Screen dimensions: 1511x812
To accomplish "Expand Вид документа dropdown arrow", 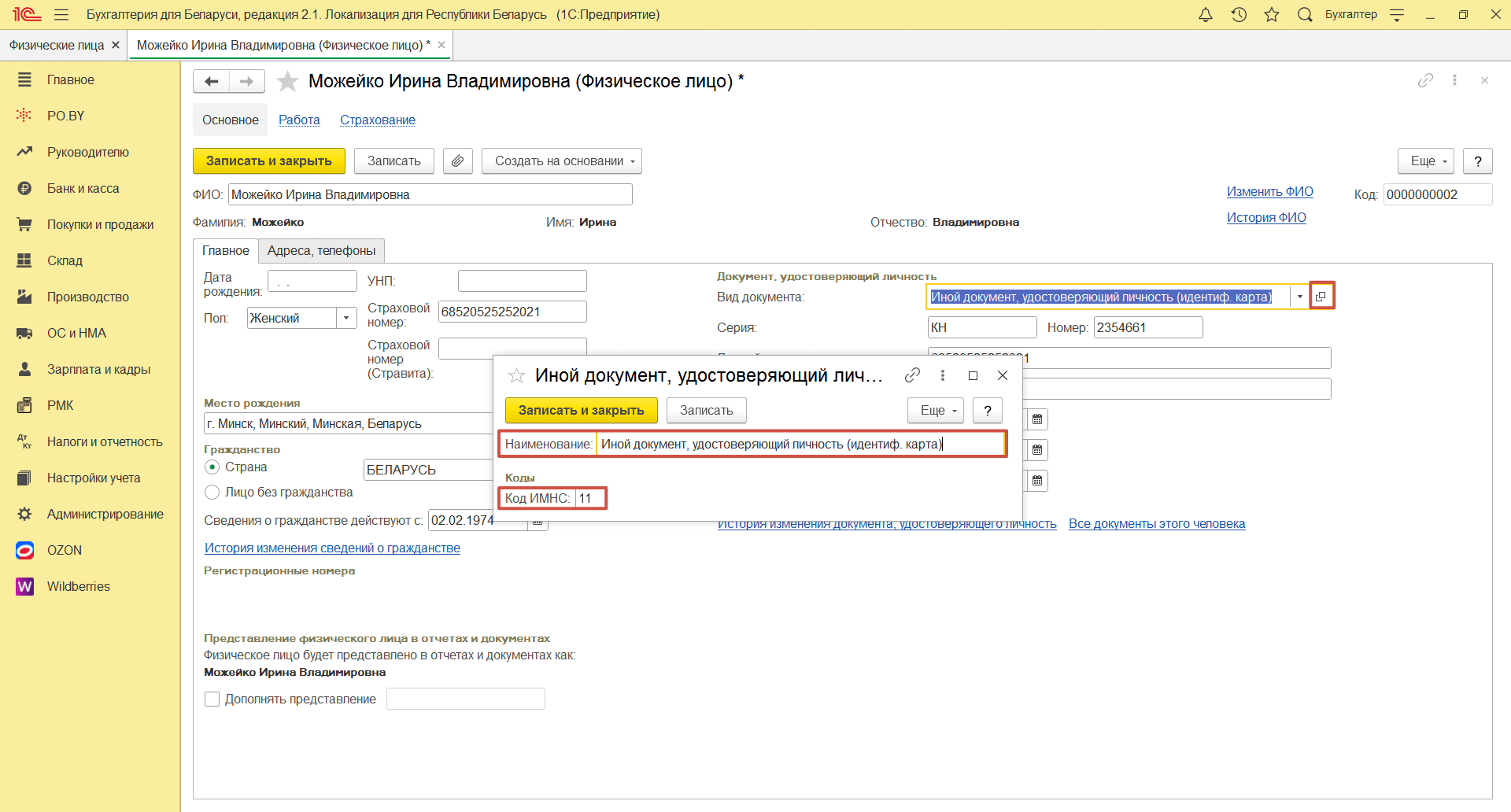I will tap(1299, 297).
